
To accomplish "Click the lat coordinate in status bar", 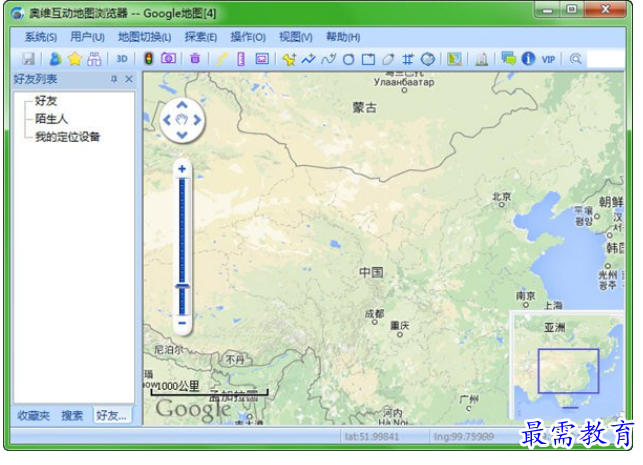I will coord(372,437).
